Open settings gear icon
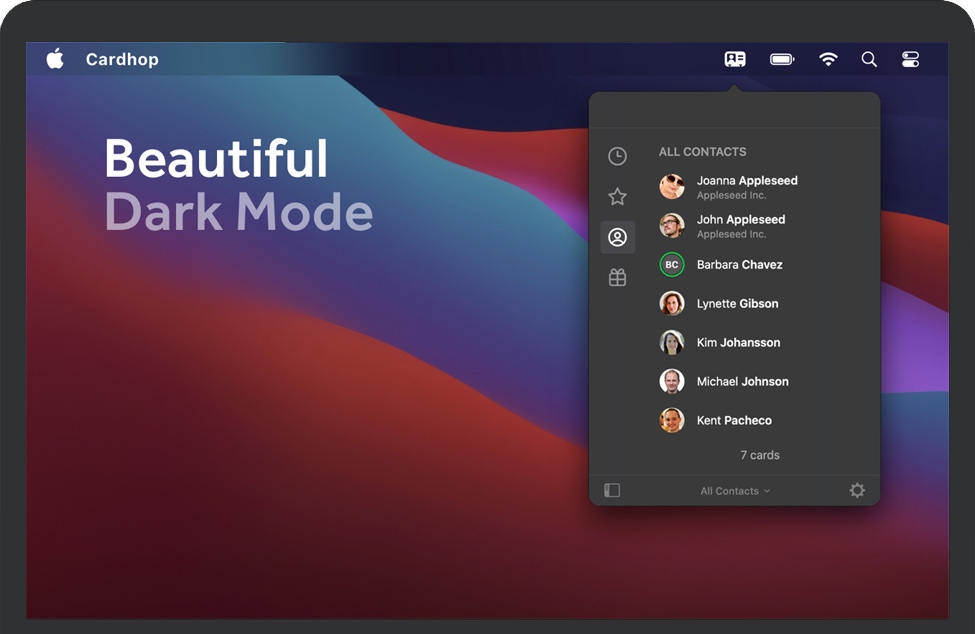Screen dimensions: 975x634 point(857,490)
